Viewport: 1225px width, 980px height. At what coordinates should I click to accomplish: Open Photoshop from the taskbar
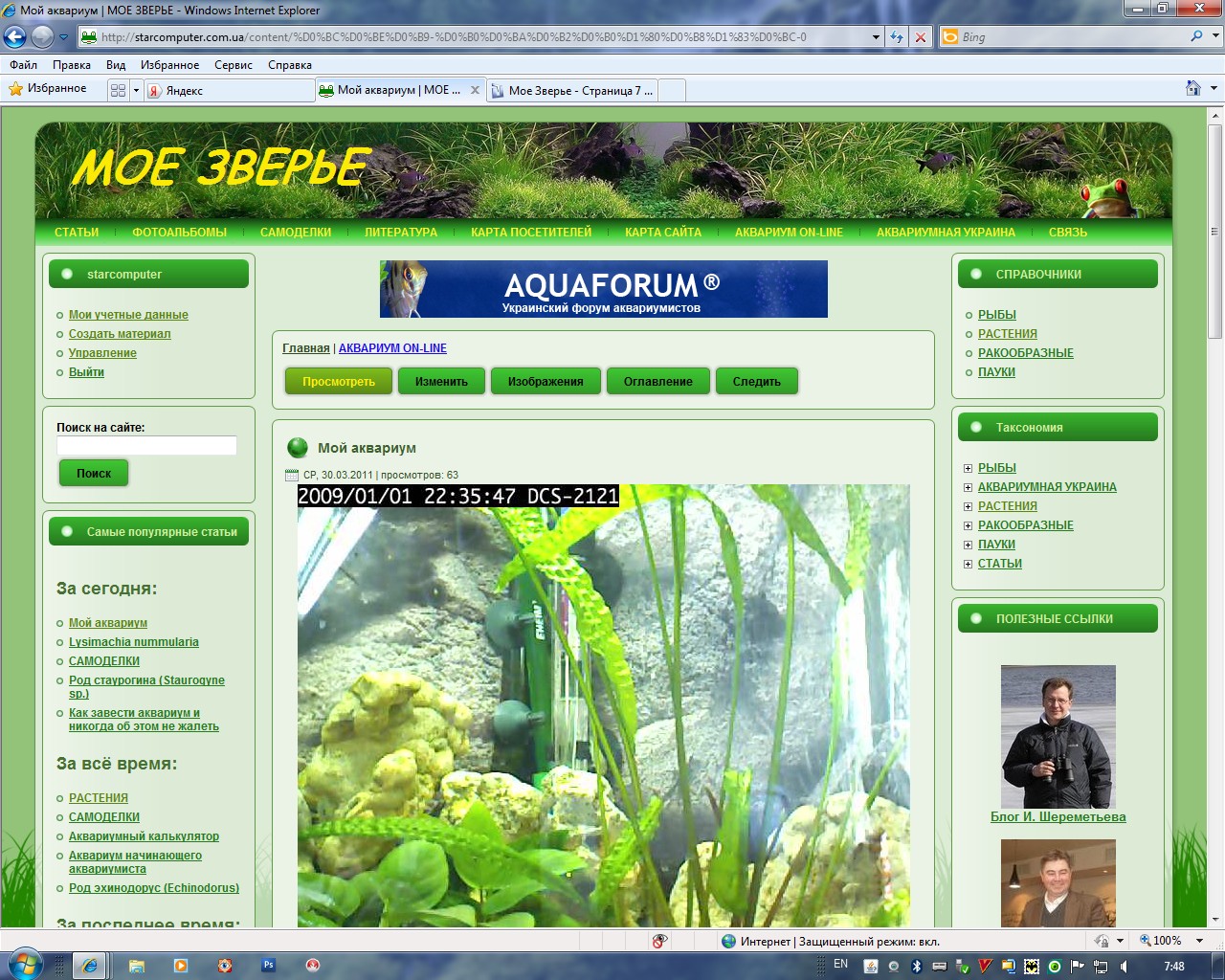269,965
